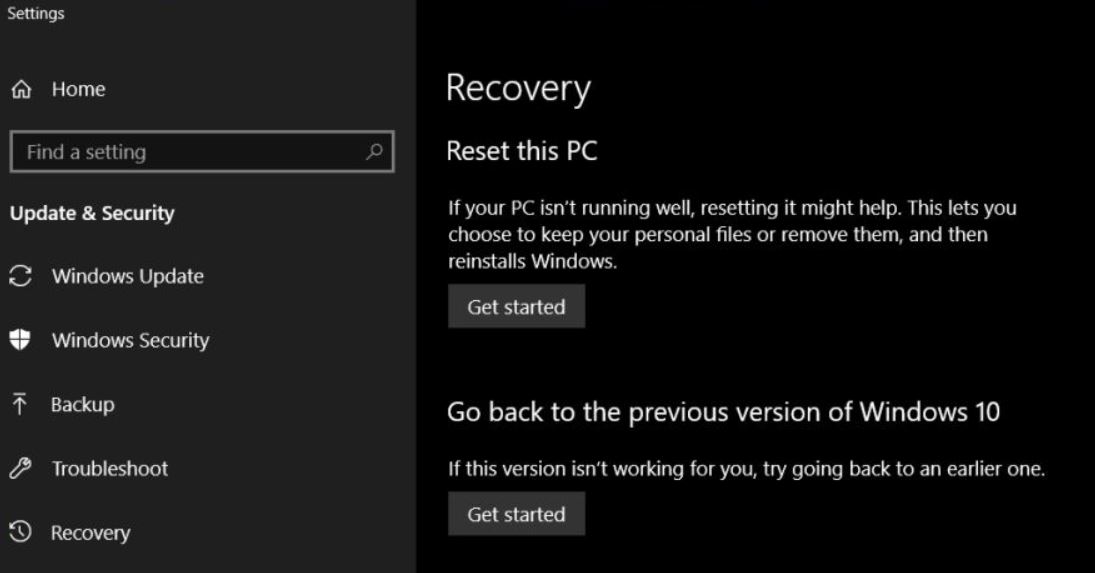The width and height of the screenshot is (1095, 573).
Task: Click the Backup upward arrow icon
Action: coord(20,404)
